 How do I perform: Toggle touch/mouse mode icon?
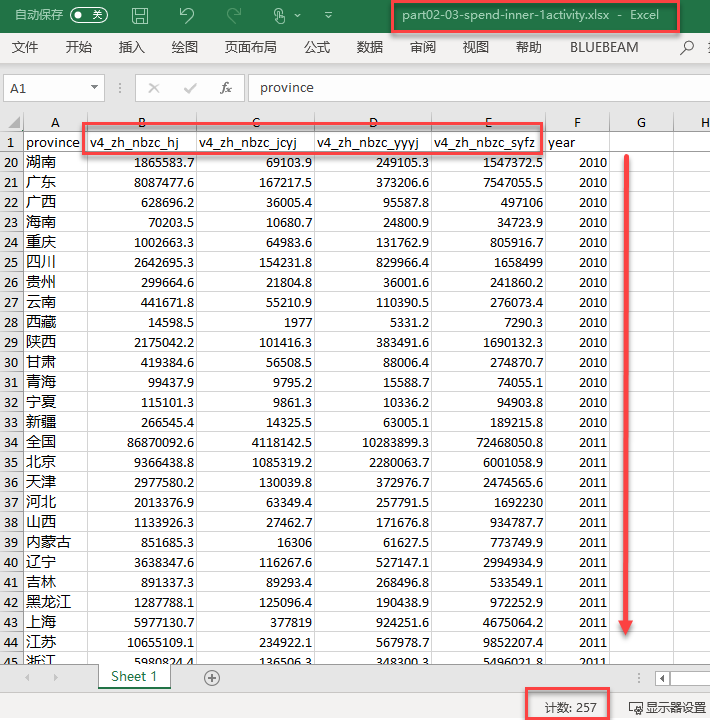pyautogui.click(x=282, y=16)
